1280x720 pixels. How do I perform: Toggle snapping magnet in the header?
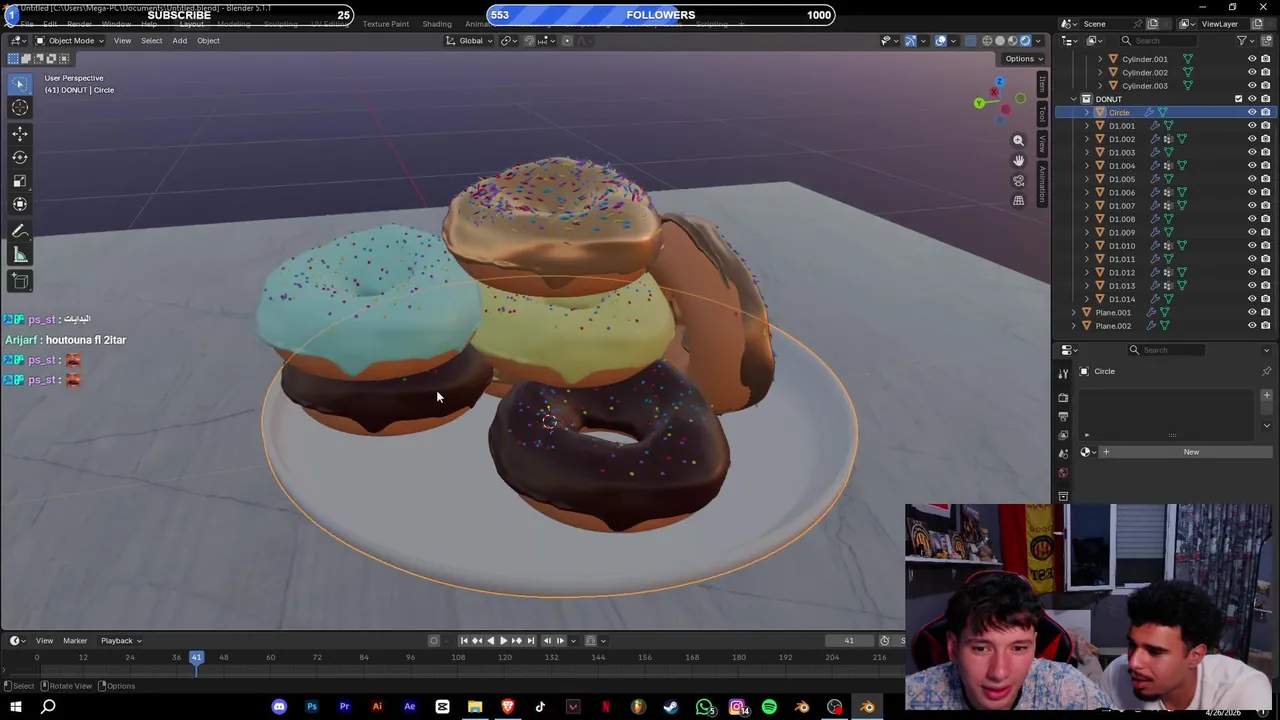pos(529,41)
